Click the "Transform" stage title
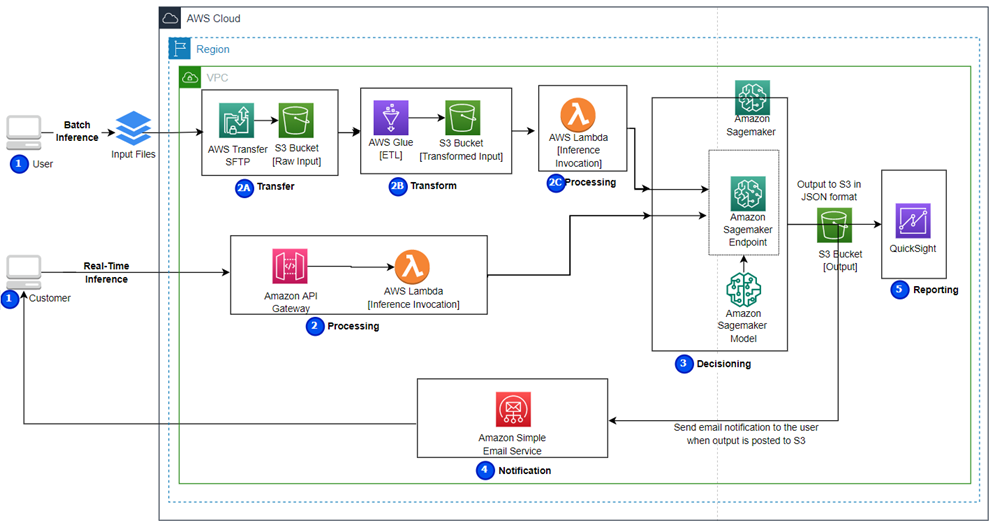The height and width of the screenshot is (527, 992). point(433,185)
